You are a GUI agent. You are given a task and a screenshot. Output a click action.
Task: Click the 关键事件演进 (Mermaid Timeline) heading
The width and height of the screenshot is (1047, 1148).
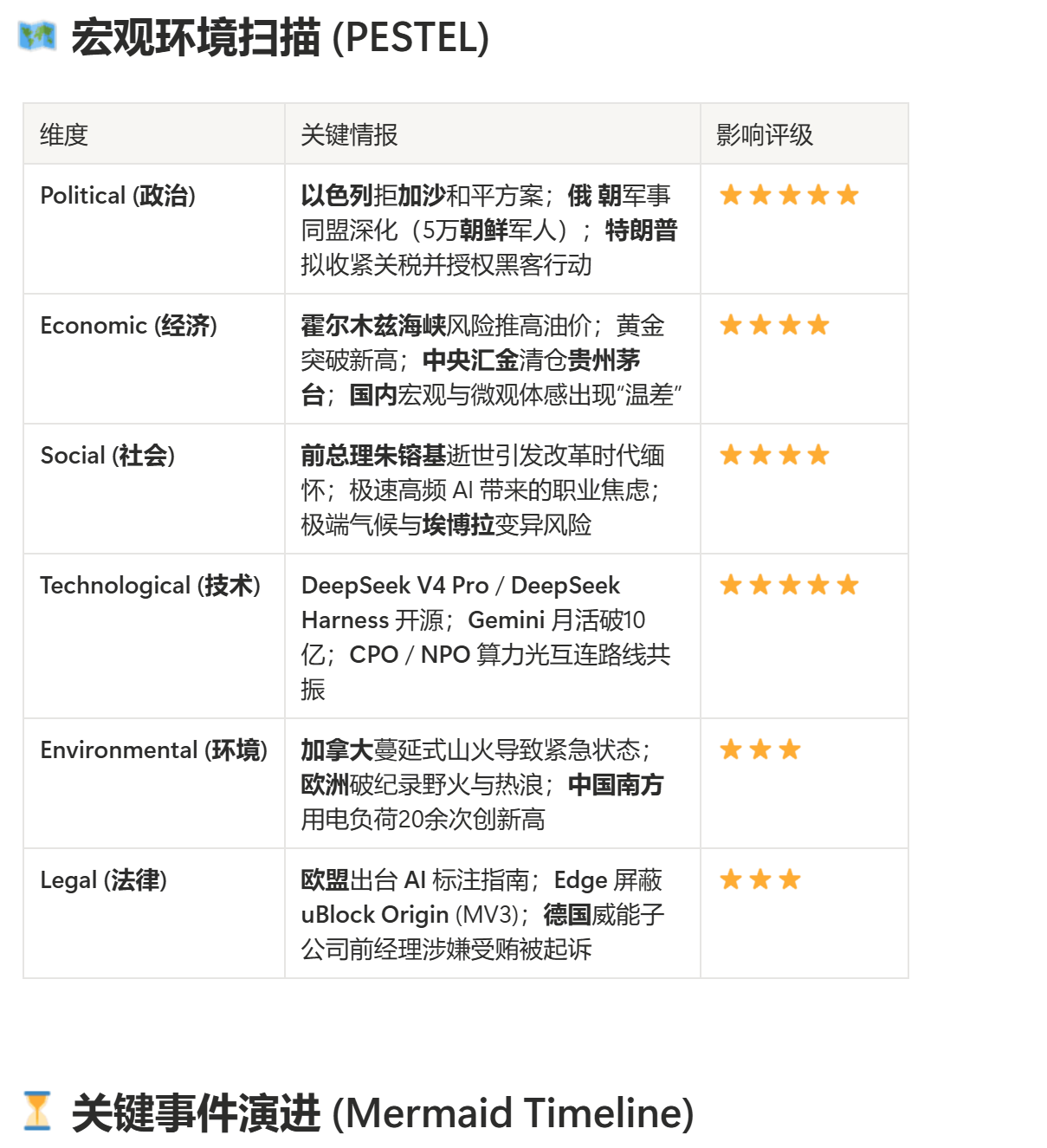pos(383,1112)
